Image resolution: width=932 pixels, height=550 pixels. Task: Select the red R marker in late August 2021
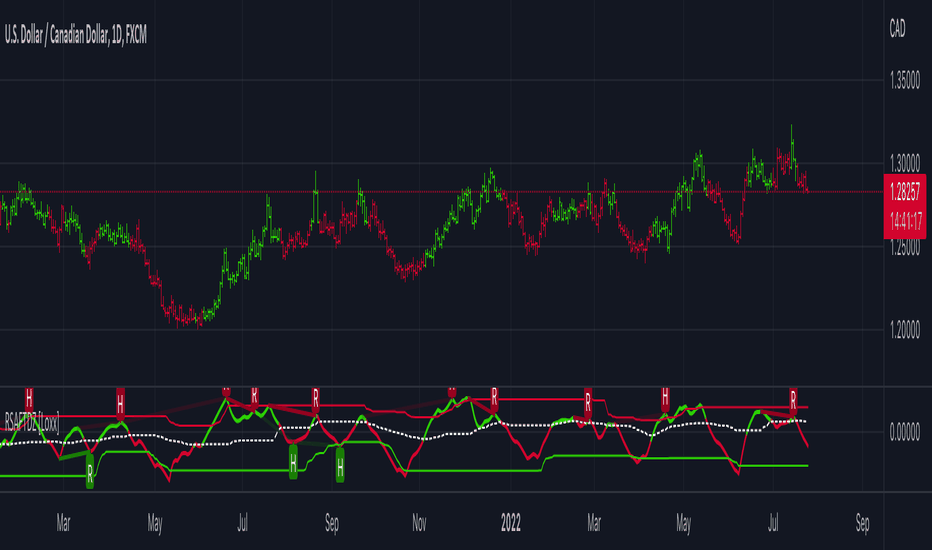coord(316,398)
